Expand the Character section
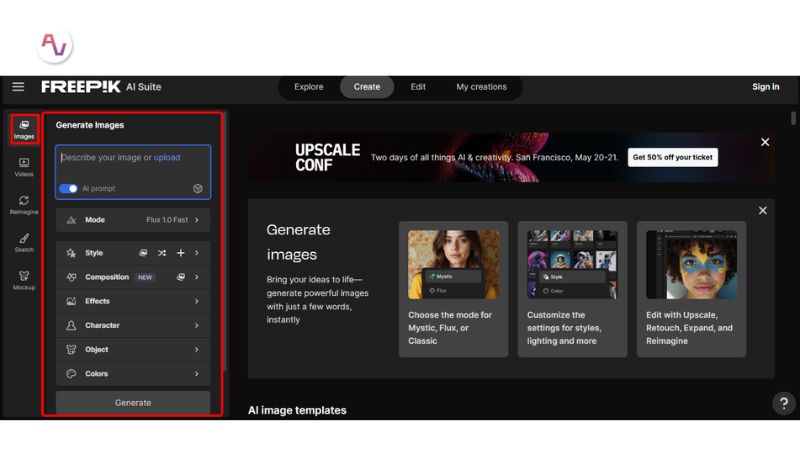This screenshot has height=450, width=800. [133, 326]
